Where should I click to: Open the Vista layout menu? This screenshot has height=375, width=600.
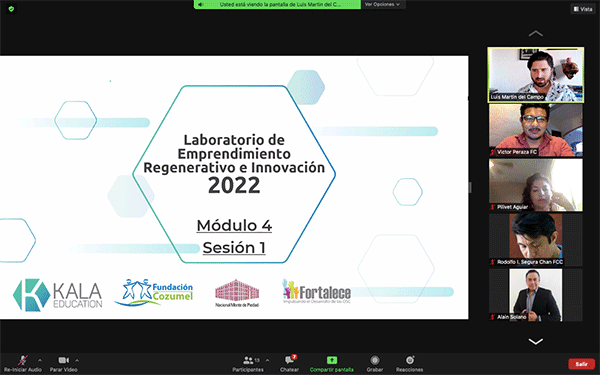coord(583,9)
